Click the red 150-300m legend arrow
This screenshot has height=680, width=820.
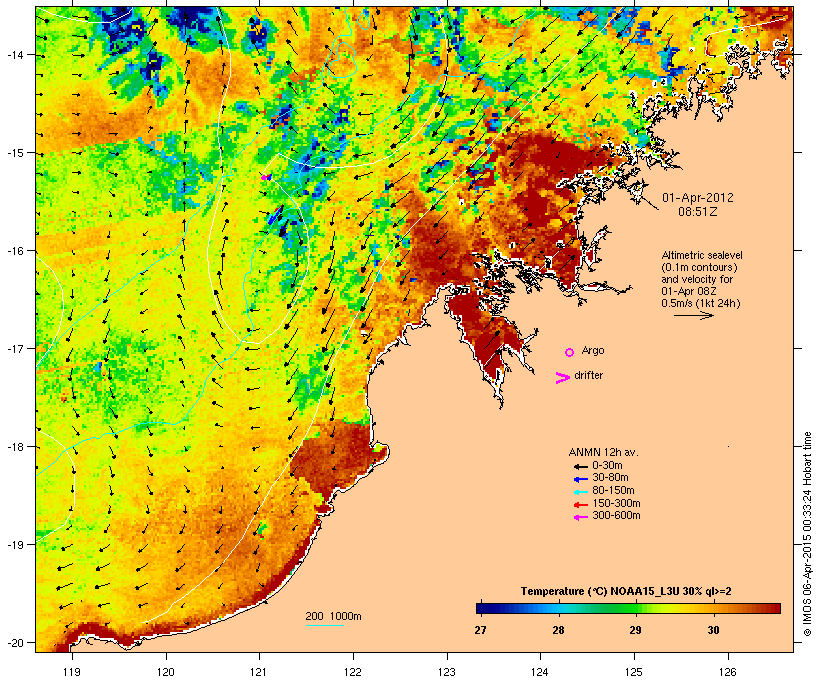click(x=580, y=505)
